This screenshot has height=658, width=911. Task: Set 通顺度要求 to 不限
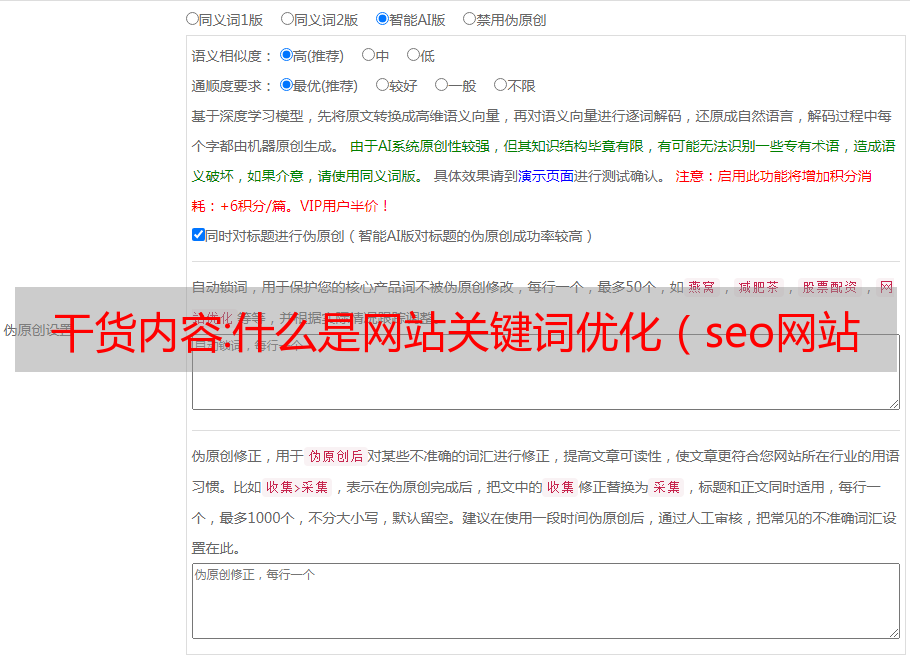click(x=500, y=85)
